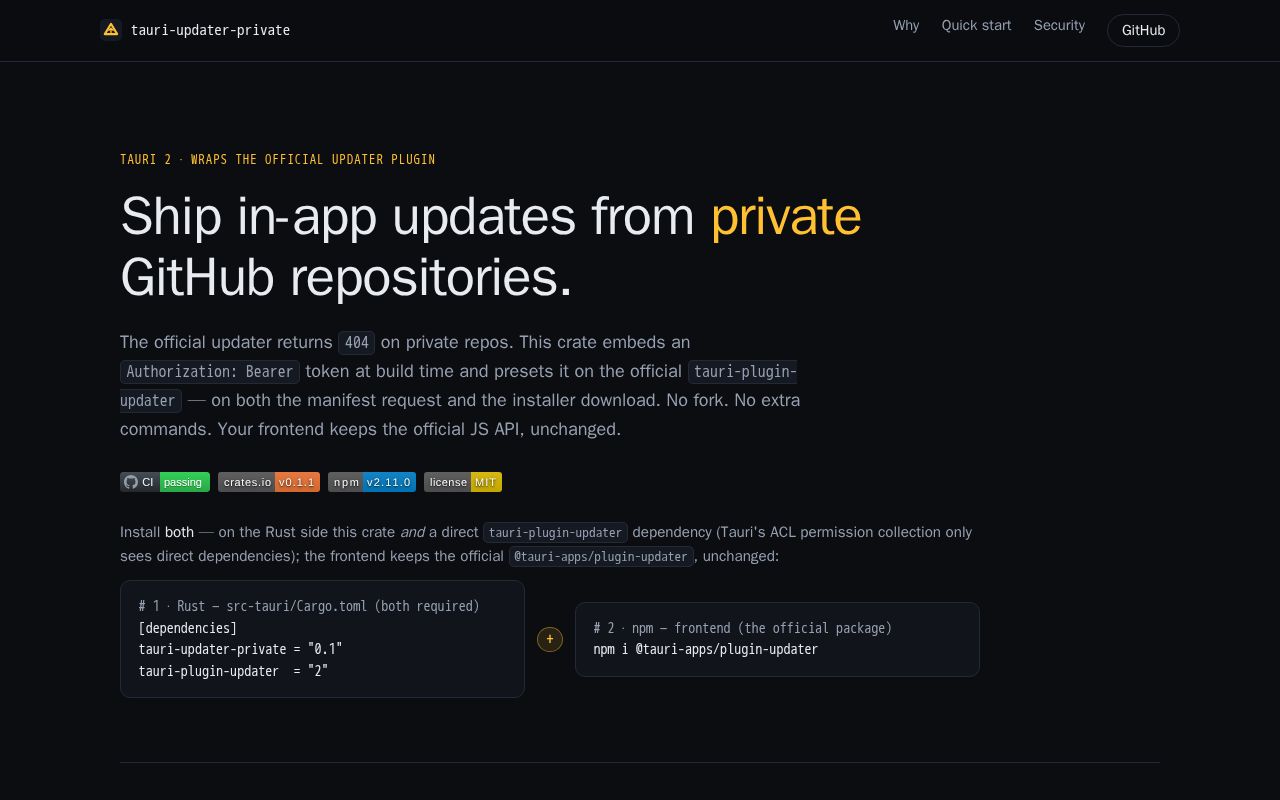The width and height of the screenshot is (1280, 800).
Task: Click the '[dependencies]' line in Cargo block
Action: [x=188, y=628]
